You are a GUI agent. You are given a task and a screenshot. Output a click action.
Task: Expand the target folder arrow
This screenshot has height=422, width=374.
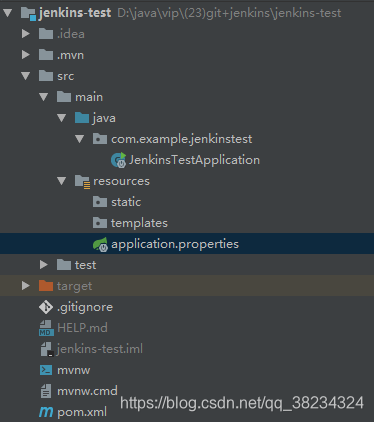point(26,286)
